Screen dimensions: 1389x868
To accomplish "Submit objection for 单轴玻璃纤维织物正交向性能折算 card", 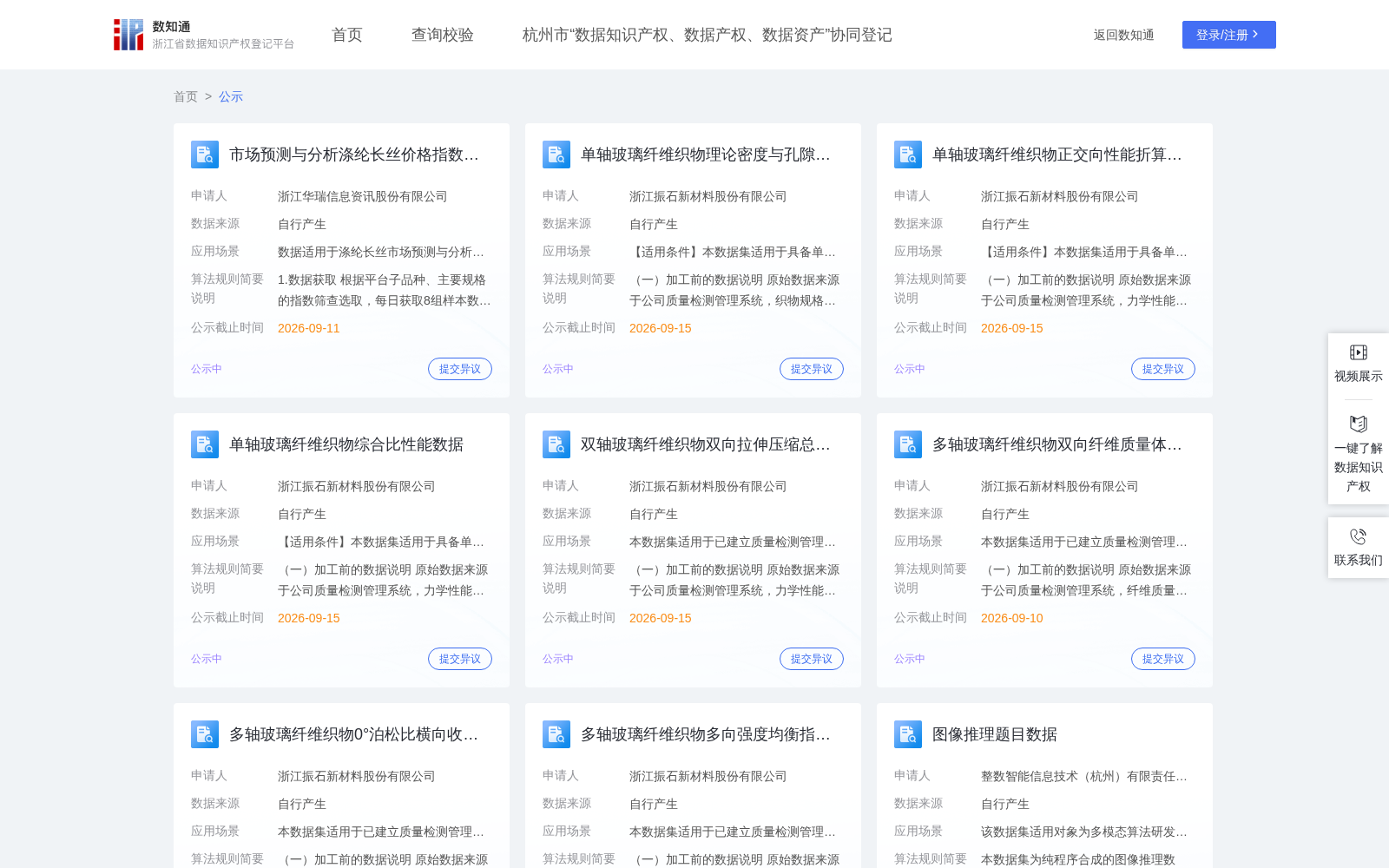I will click(x=1163, y=369).
